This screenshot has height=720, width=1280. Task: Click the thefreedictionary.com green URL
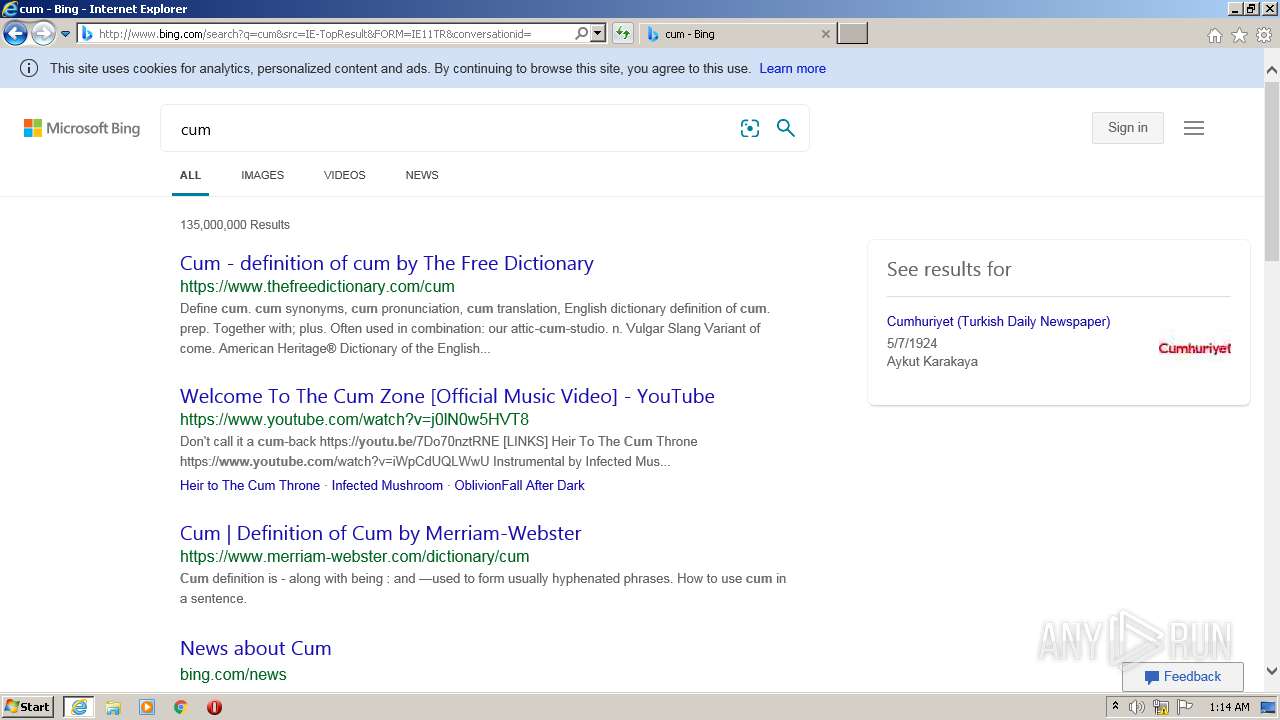[x=317, y=287]
